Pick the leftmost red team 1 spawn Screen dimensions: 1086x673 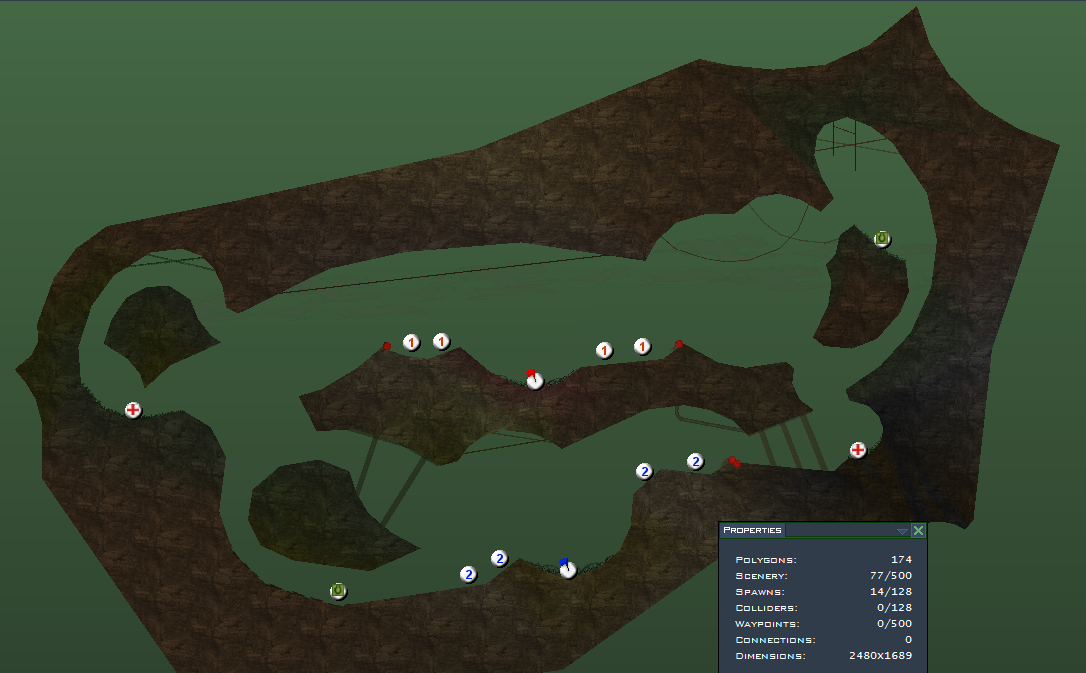(411, 343)
